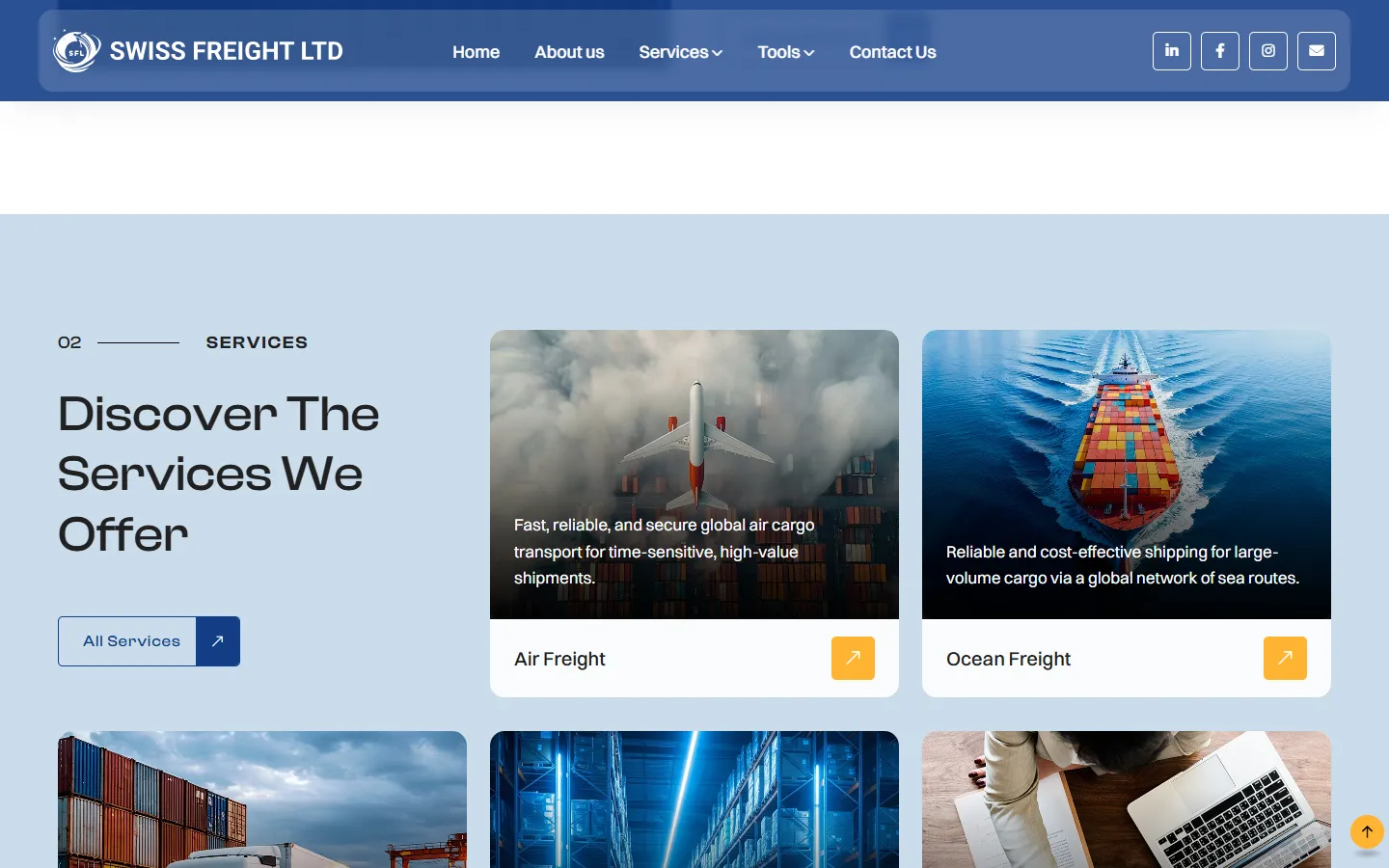Click the SWISS FREIGHT LTD brand name
1389x868 pixels.
(x=226, y=51)
